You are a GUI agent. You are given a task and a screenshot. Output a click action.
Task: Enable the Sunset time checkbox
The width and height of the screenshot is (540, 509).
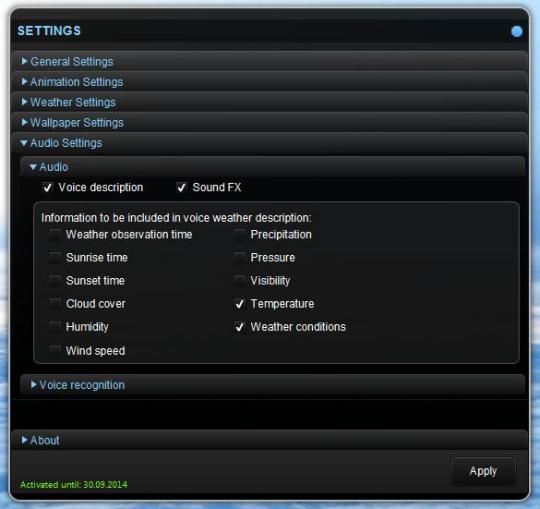55,281
